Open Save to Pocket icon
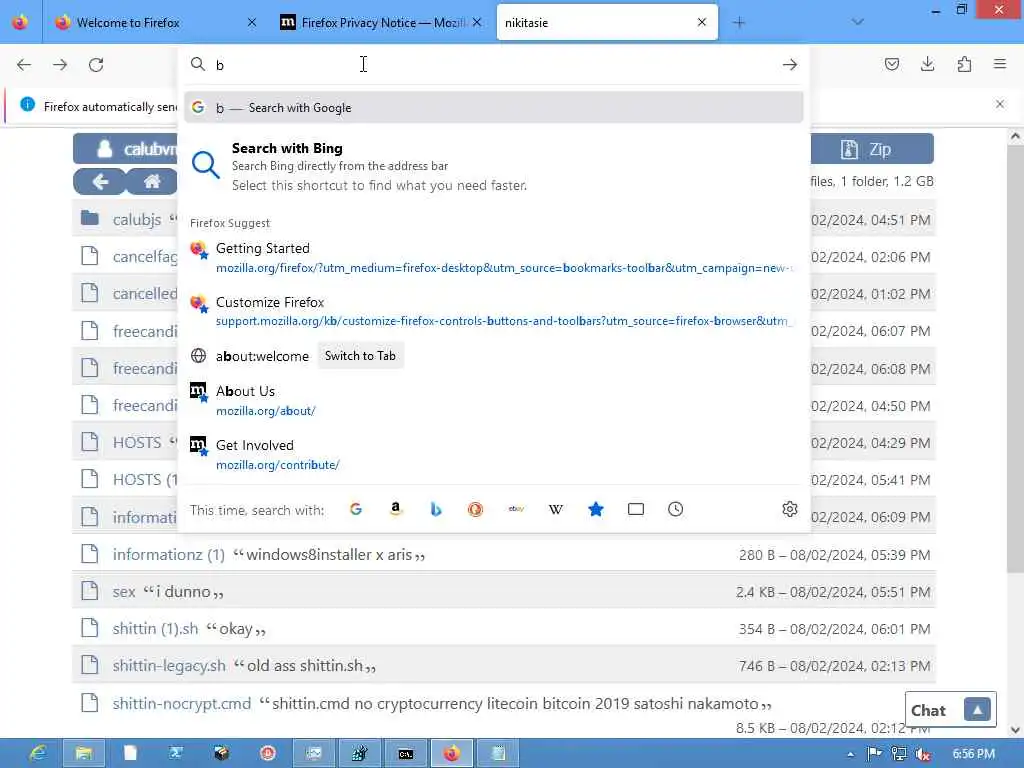The image size is (1024, 768). [x=891, y=64]
